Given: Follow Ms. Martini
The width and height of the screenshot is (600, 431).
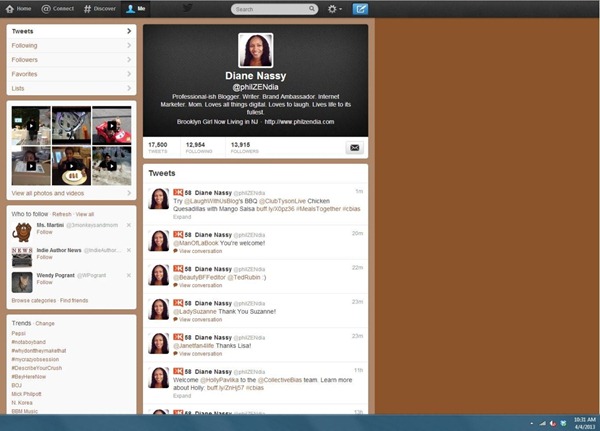Looking at the screenshot, I should pyautogui.click(x=44, y=232).
